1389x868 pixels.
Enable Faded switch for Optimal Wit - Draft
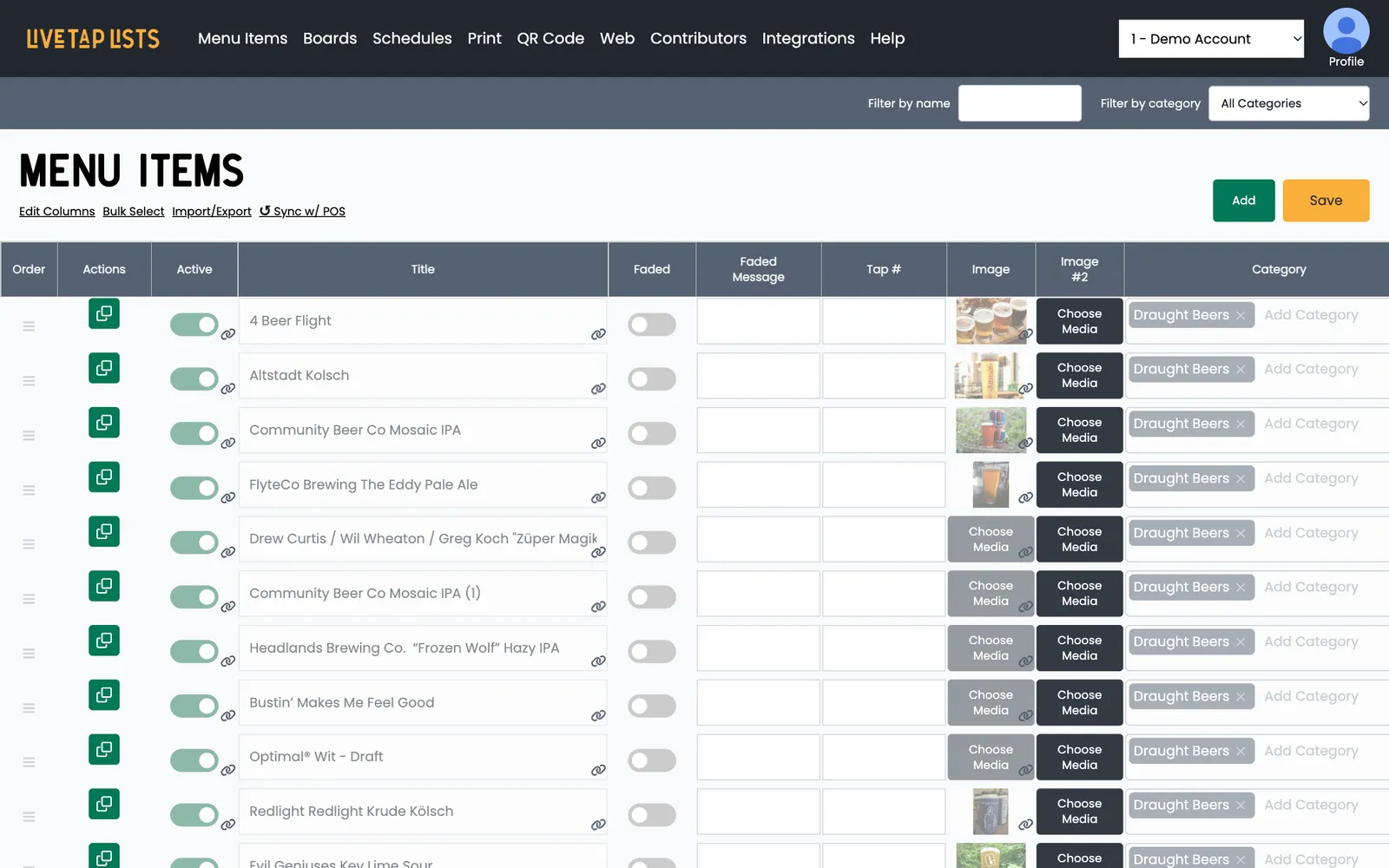tap(652, 760)
